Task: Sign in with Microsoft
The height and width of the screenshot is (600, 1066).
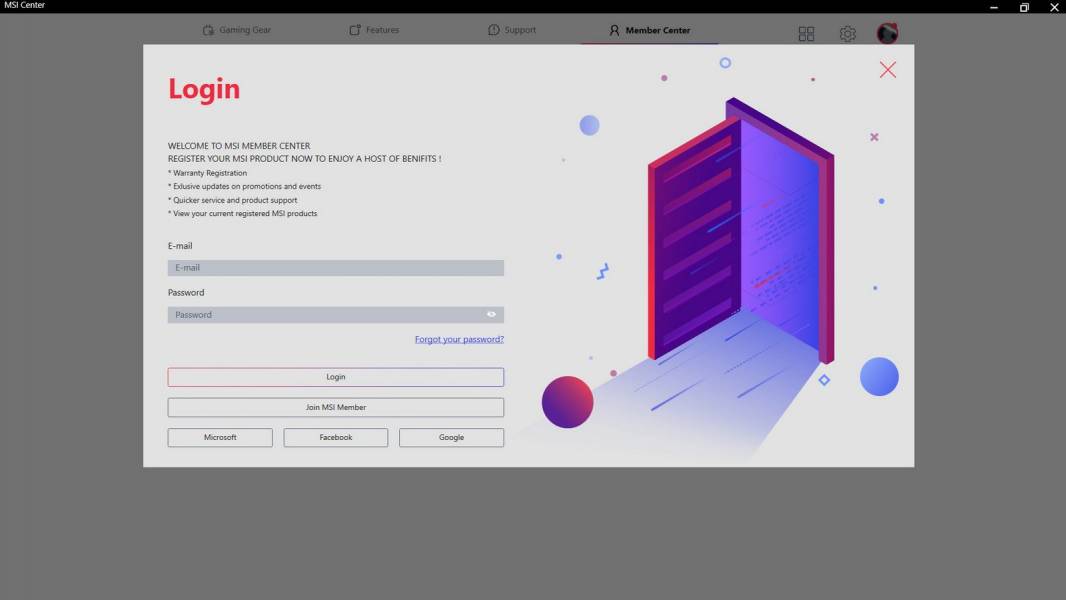Action: (220, 438)
